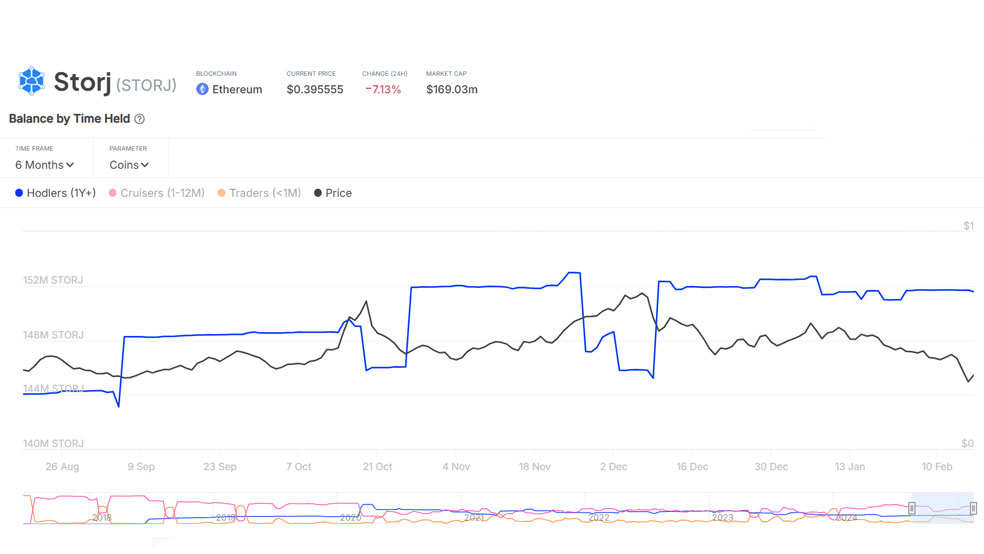This screenshot has width=984, height=554.
Task: Open the Coins parameter dropdown
Action: [129, 165]
